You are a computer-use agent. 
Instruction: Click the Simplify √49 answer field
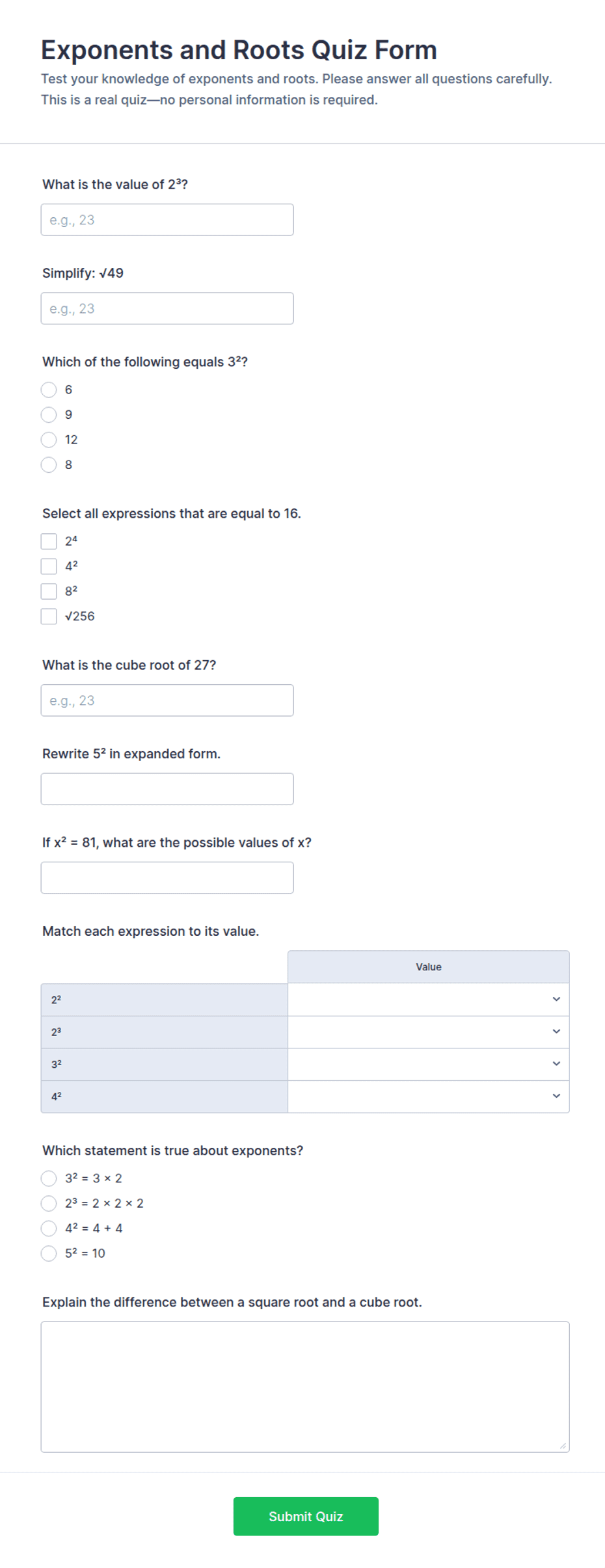167,308
